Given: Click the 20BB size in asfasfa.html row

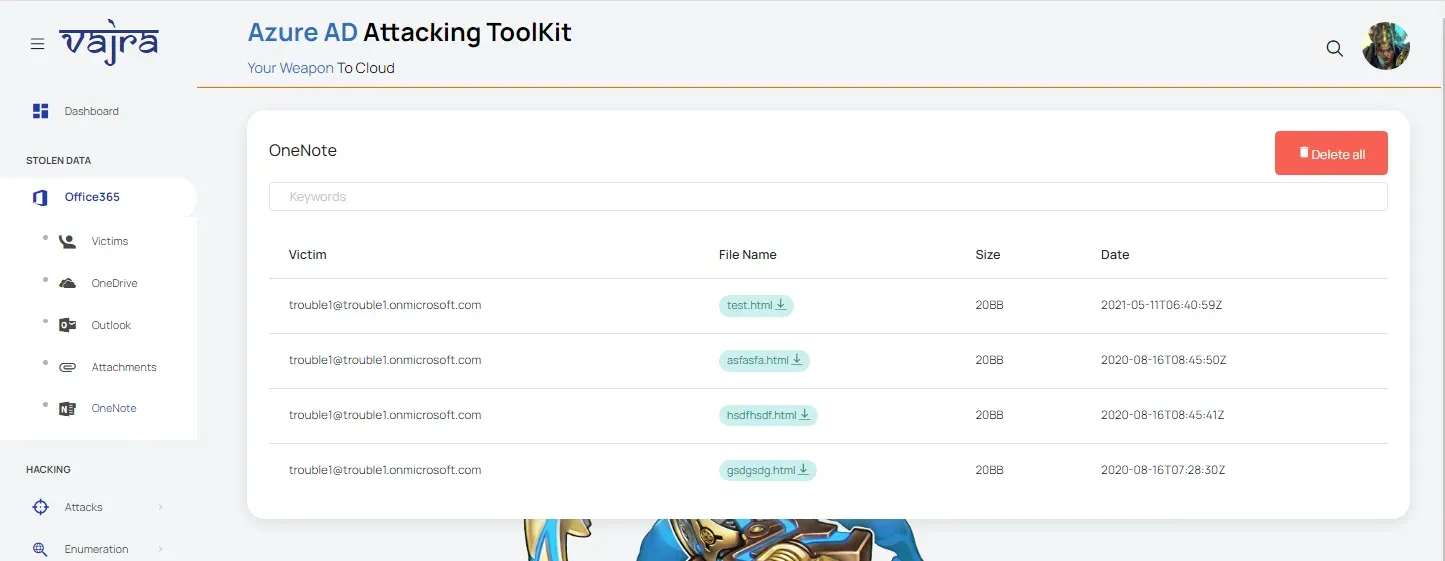Looking at the screenshot, I should point(989,360).
